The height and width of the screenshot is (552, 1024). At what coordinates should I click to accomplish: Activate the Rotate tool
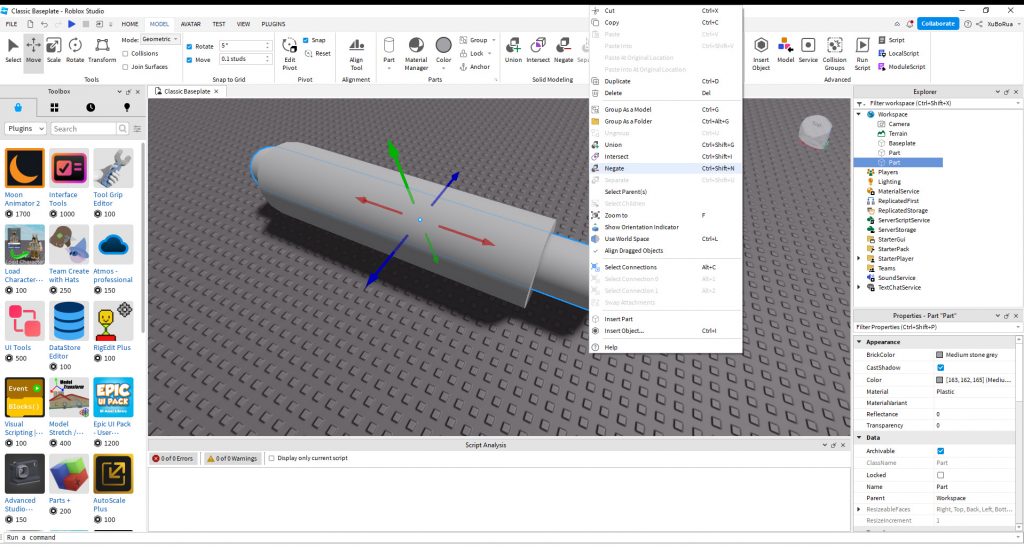[76, 48]
